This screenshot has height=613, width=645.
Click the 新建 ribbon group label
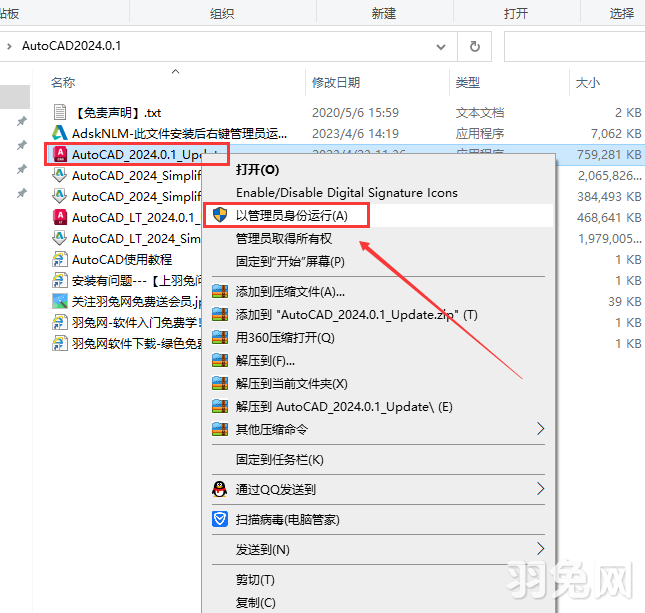click(x=383, y=13)
